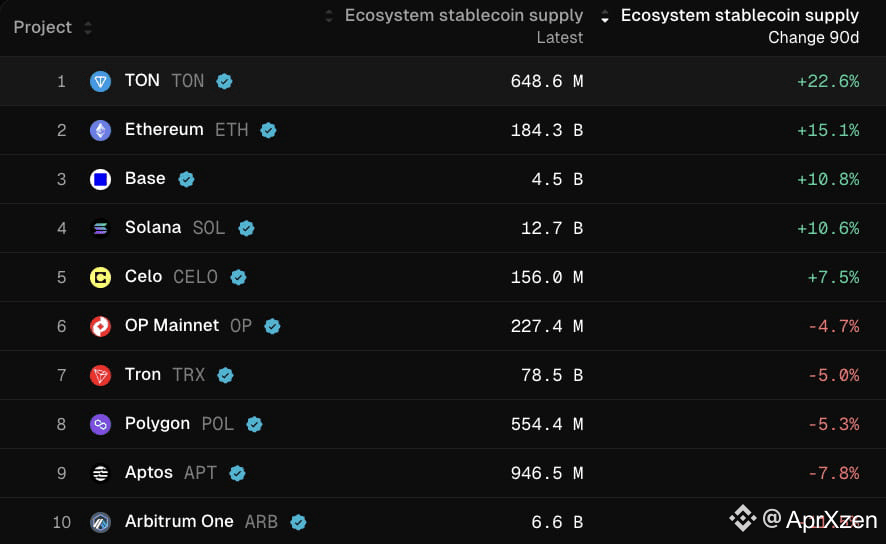Click verified badge next to TON
This screenshot has height=544, width=886.
click(224, 81)
